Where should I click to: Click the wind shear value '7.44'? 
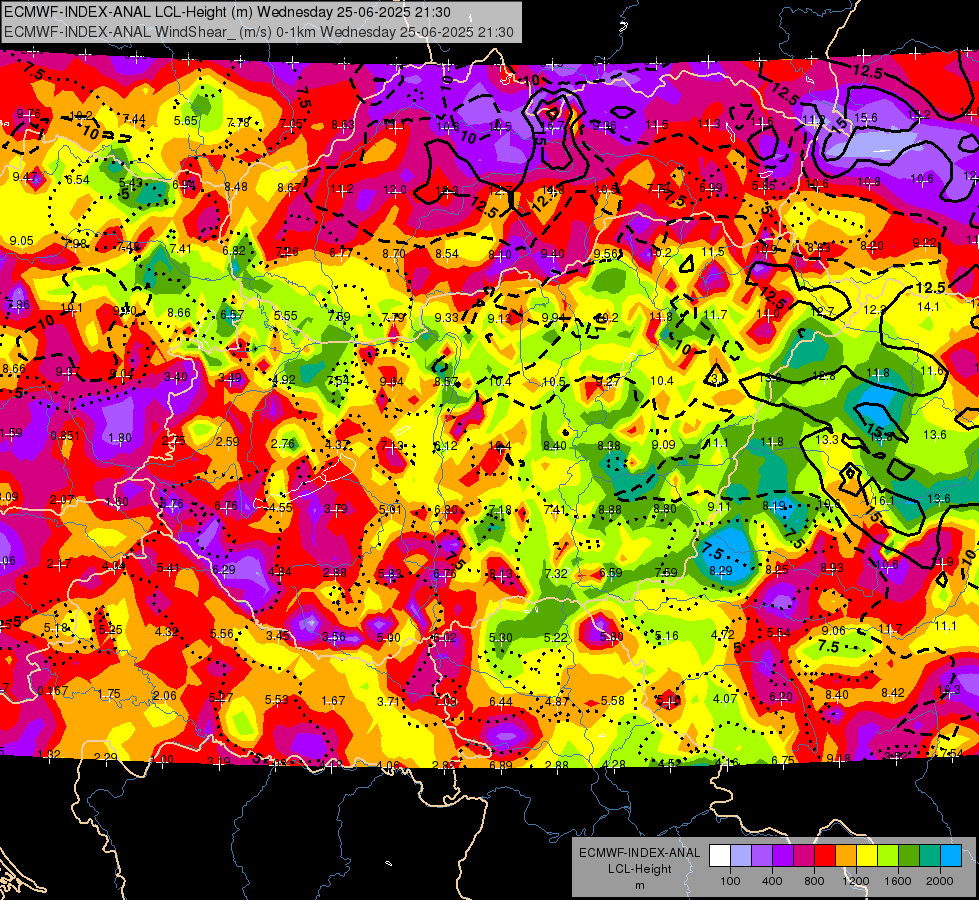pos(134,119)
